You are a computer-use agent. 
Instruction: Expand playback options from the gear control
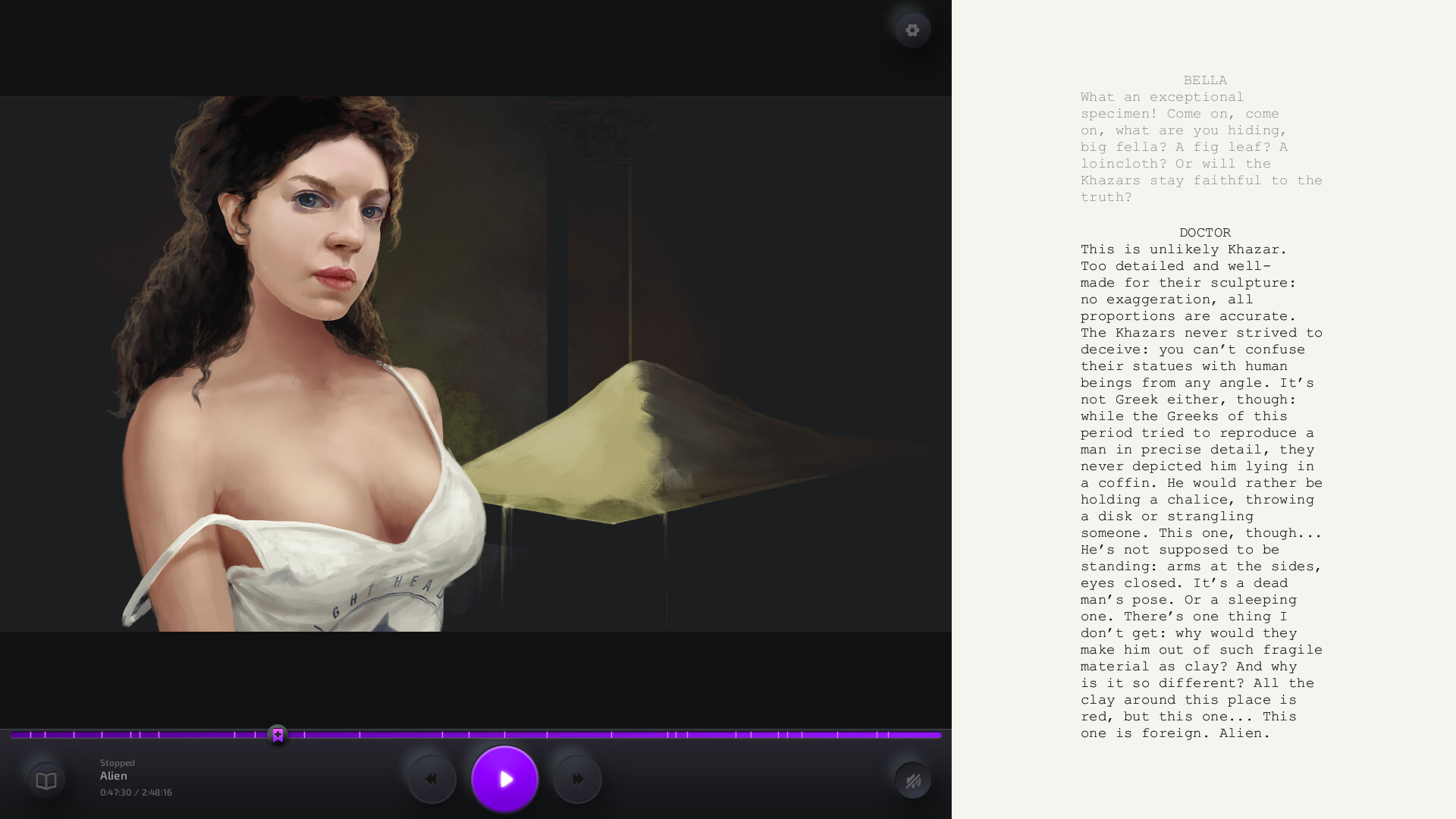tap(912, 29)
